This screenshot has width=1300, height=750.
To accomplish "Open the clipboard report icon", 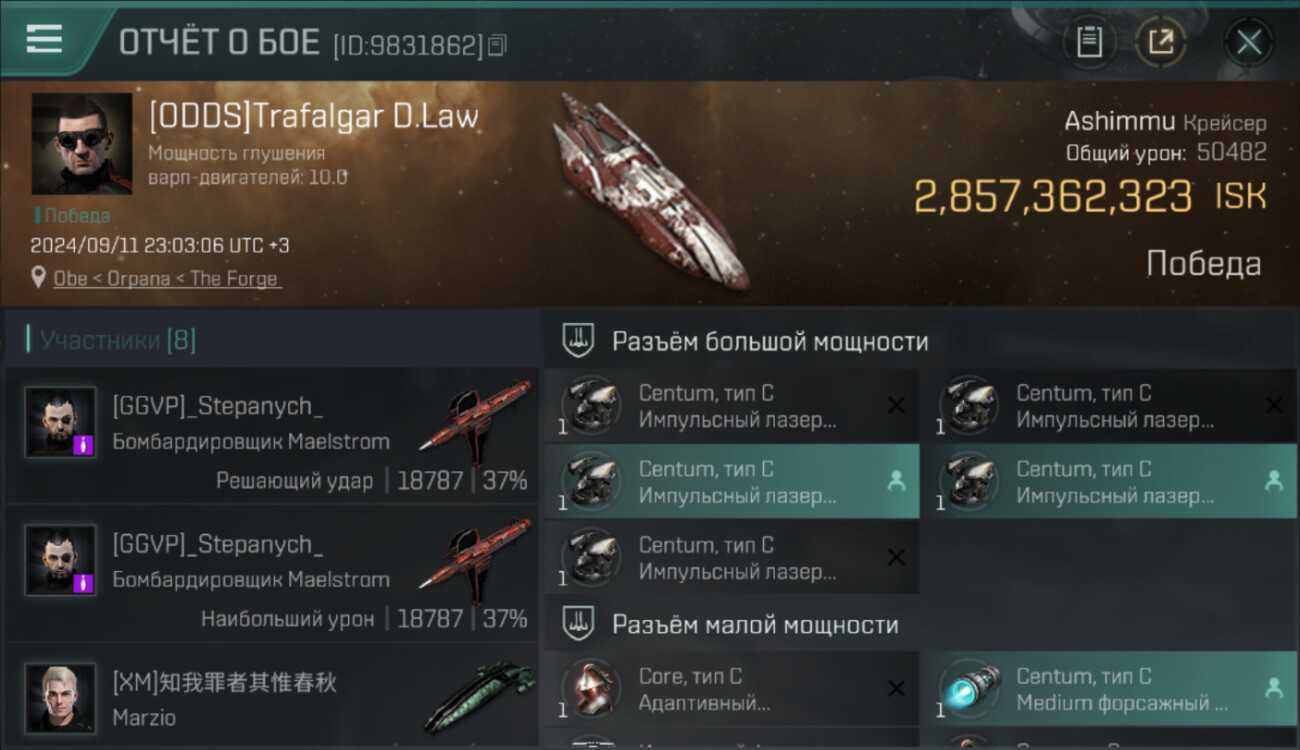I will pos(1089,42).
